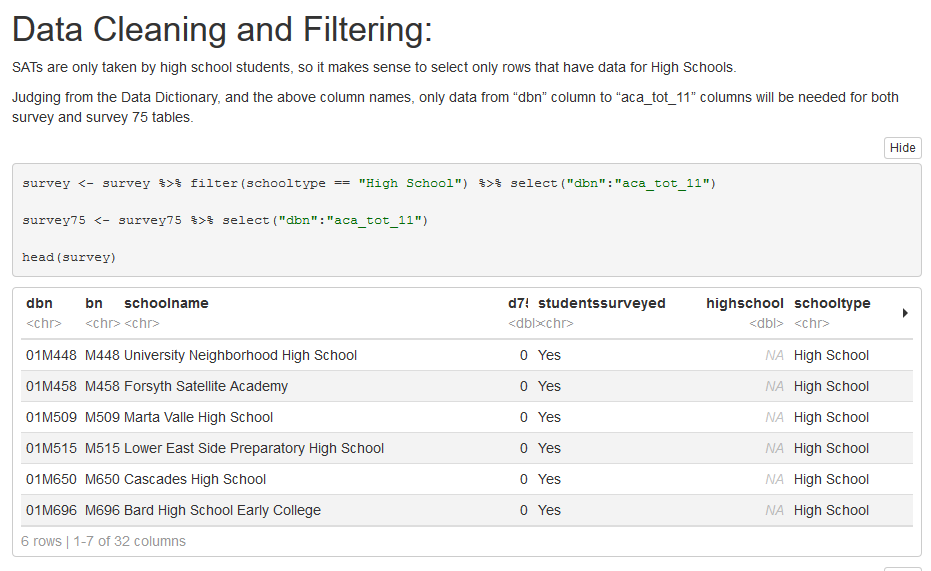The width and height of the screenshot is (931, 571).
Task: Select the Bard High School Early College cell
Action: point(222,510)
